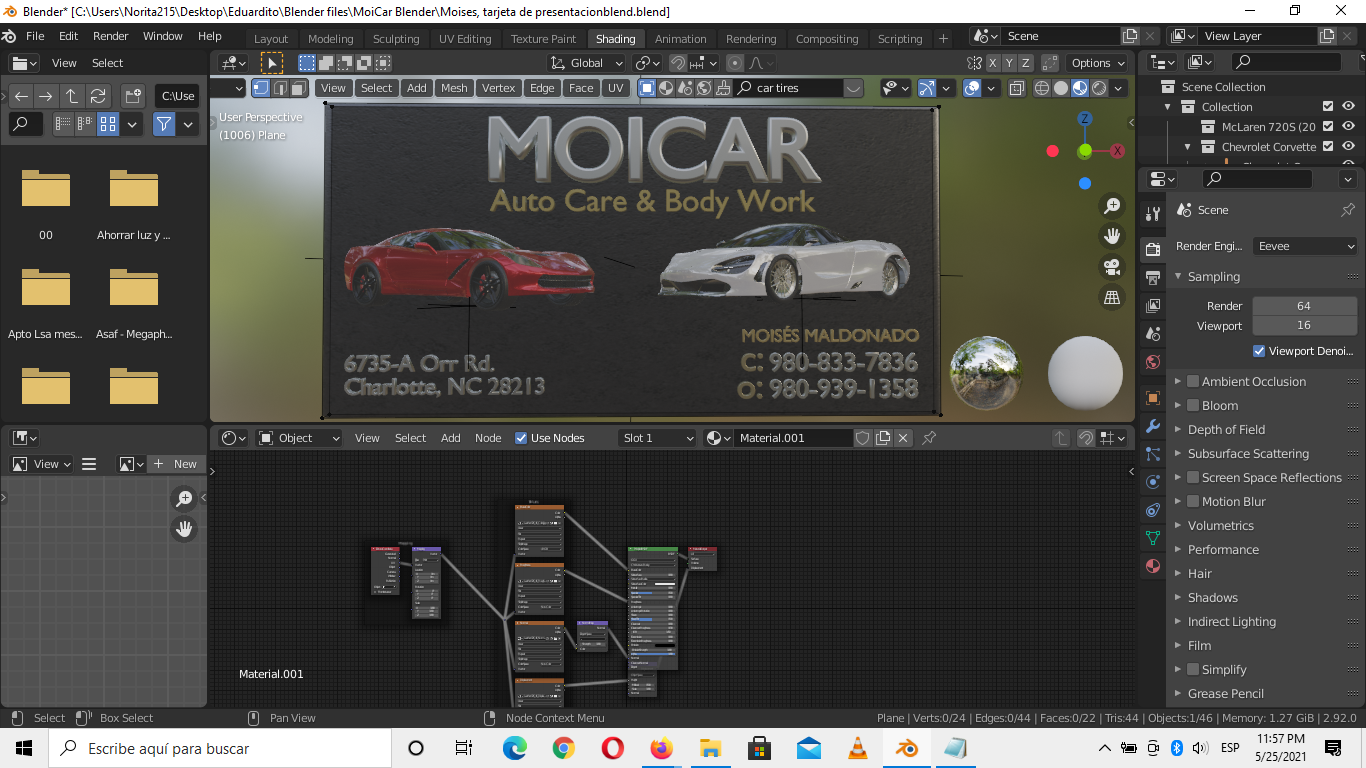Open the View Layer properties tab

[1153, 306]
